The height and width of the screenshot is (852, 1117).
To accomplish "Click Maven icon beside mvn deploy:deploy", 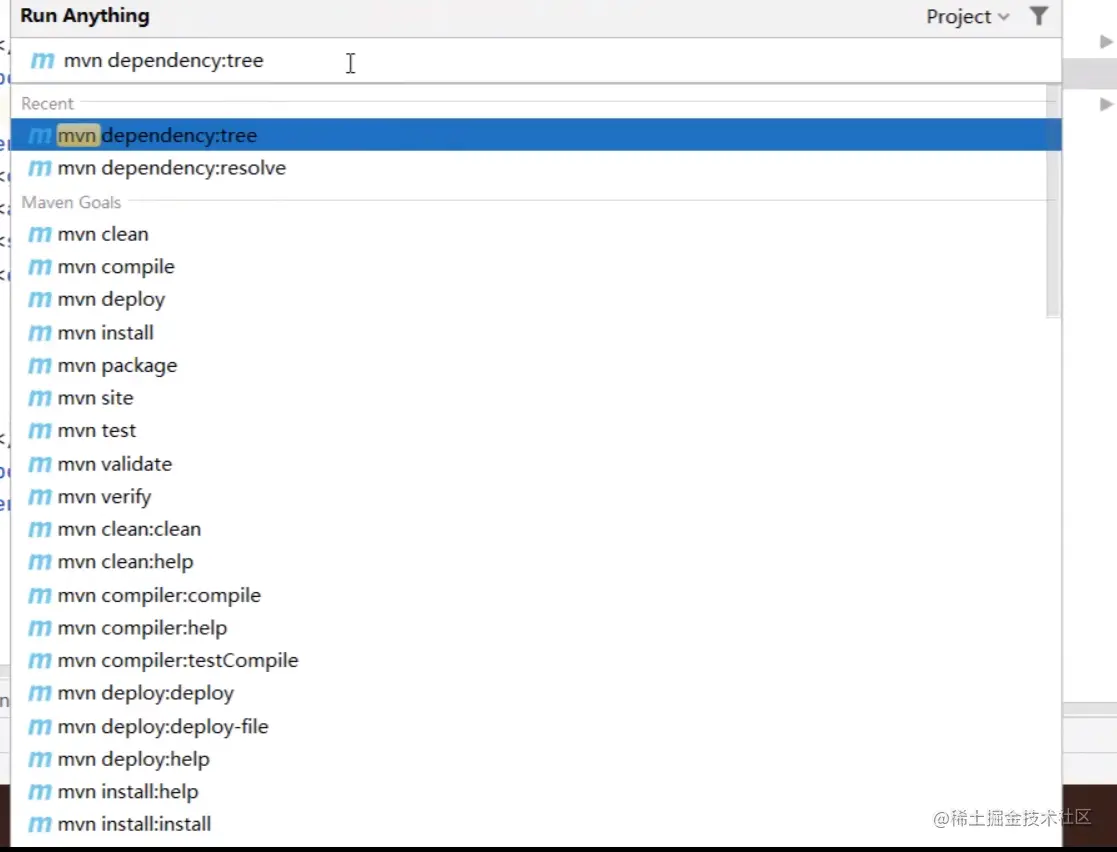I will 39,693.
